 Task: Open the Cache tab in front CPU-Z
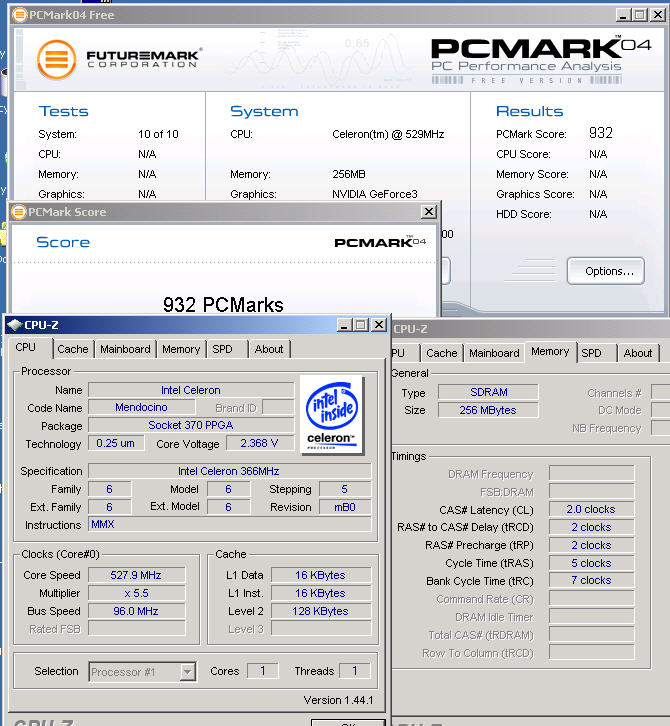[73, 349]
